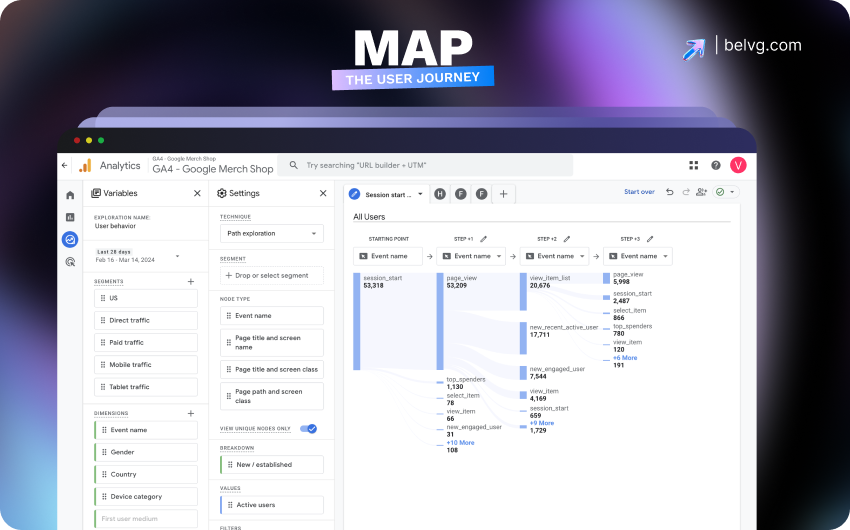Edit Step +1 with pencil icon

tap(484, 239)
